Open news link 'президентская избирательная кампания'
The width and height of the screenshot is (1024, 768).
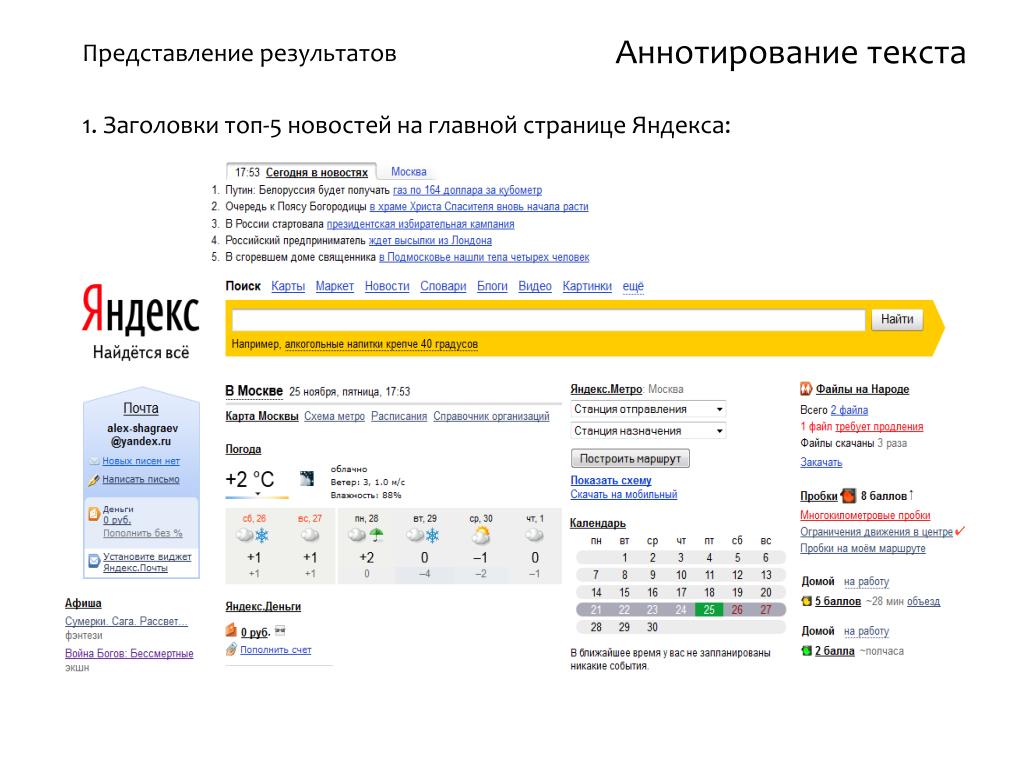click(x=420, y=224)
